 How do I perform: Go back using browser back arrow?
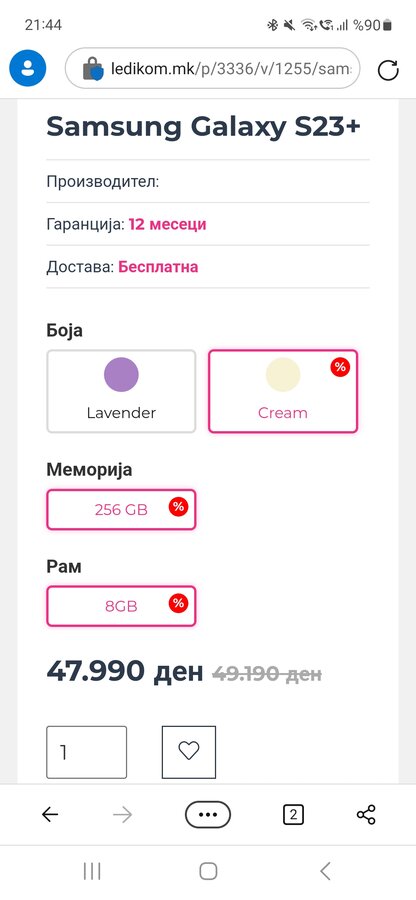click(x=50, y=814)
